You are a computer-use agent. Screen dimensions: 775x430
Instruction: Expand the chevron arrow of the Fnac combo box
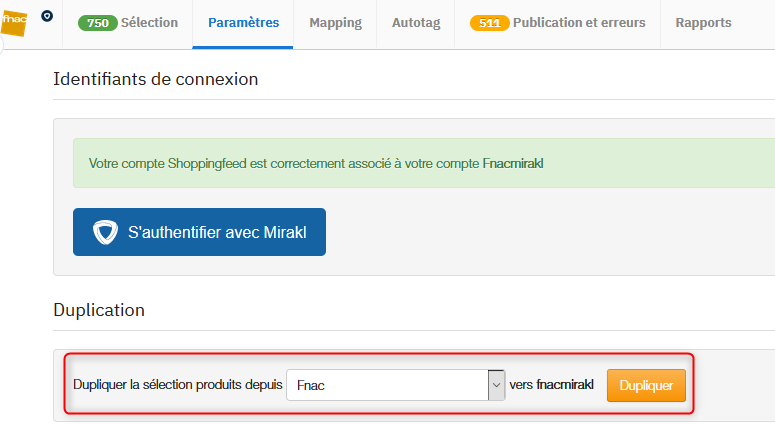[496, 385]
